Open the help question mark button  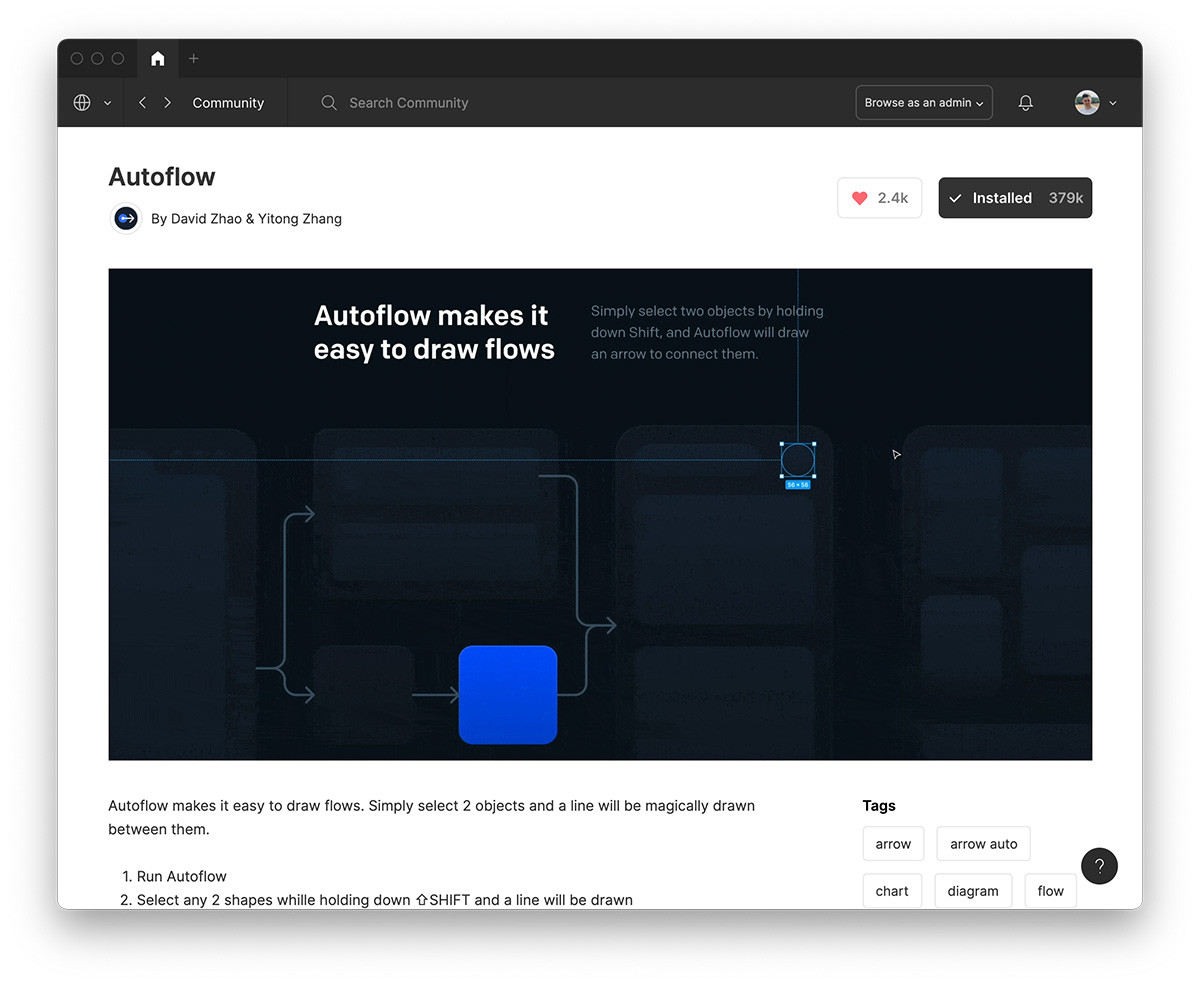click(x=1099, y=866)
